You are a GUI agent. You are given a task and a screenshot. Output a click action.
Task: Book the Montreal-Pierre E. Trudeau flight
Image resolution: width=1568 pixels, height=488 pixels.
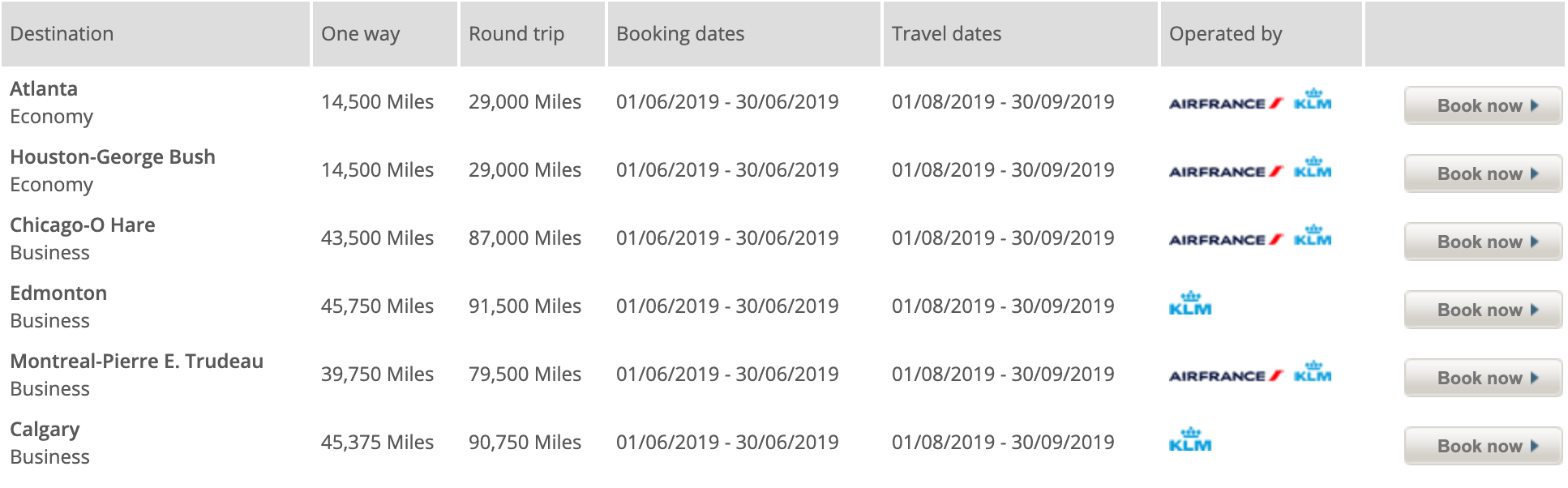point(1483,378)
